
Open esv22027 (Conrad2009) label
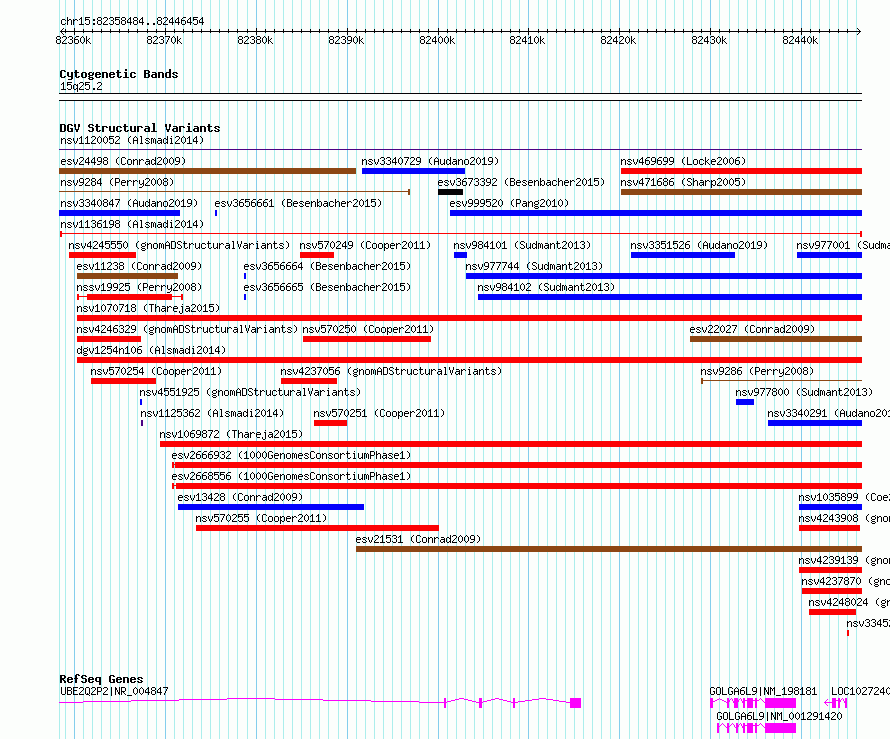(752, 329)
